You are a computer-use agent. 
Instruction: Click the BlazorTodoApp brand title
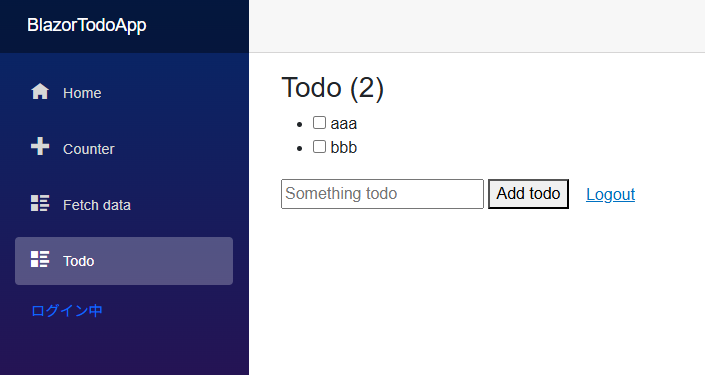(x=87, y=25)
